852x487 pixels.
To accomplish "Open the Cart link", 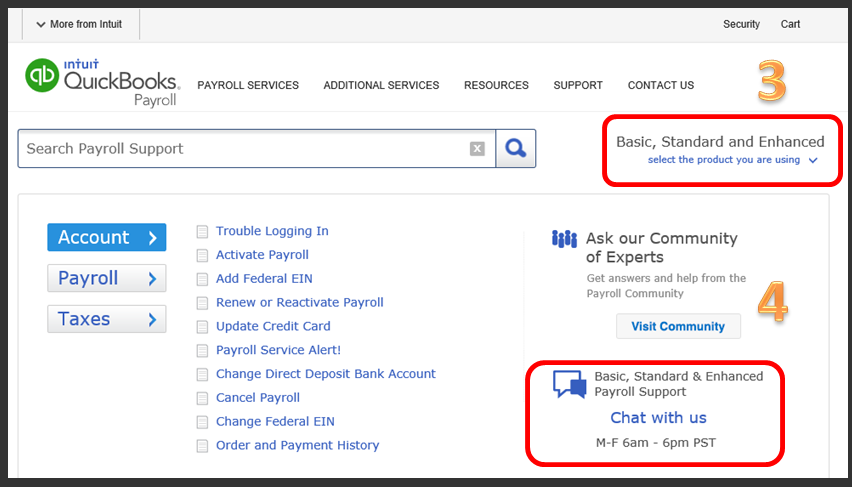I will click(790, 24).
